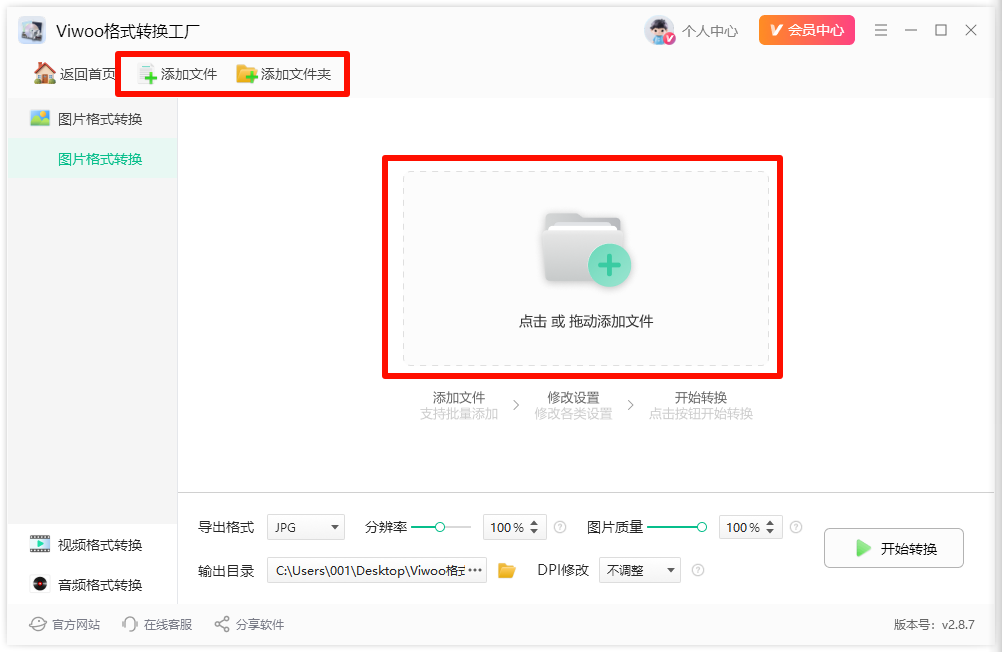Show help for DPI修改 question icon
The image size is (1002, 652).
tap(698, 570)
